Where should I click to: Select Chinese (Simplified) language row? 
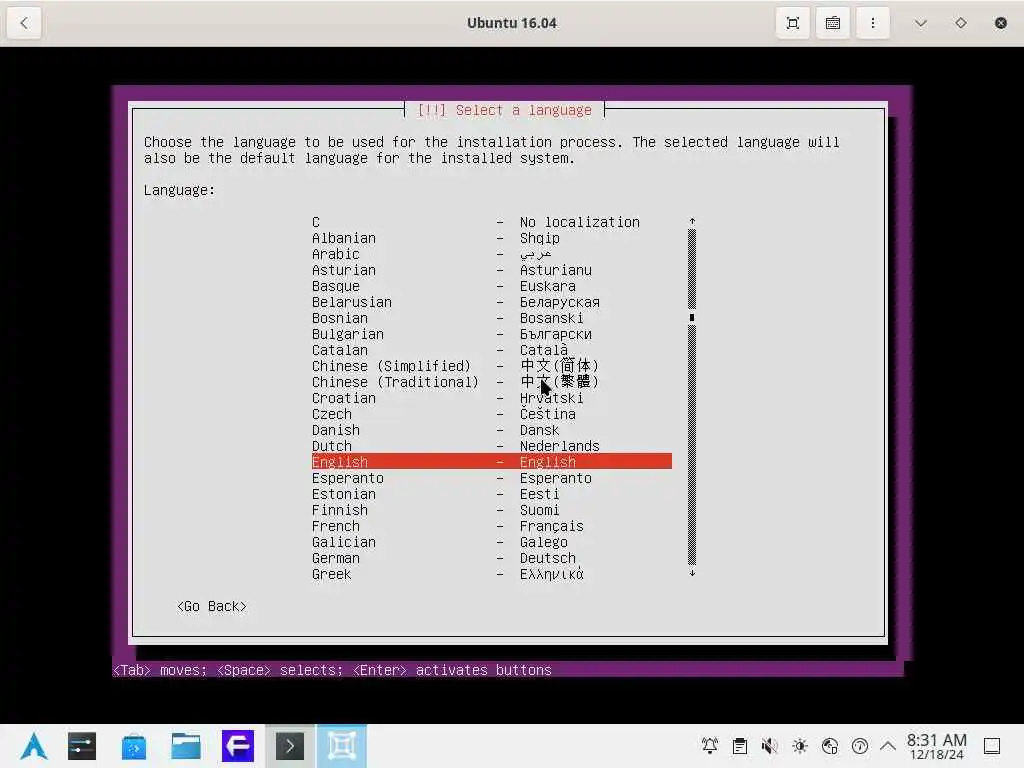click(x=491, y=366)
